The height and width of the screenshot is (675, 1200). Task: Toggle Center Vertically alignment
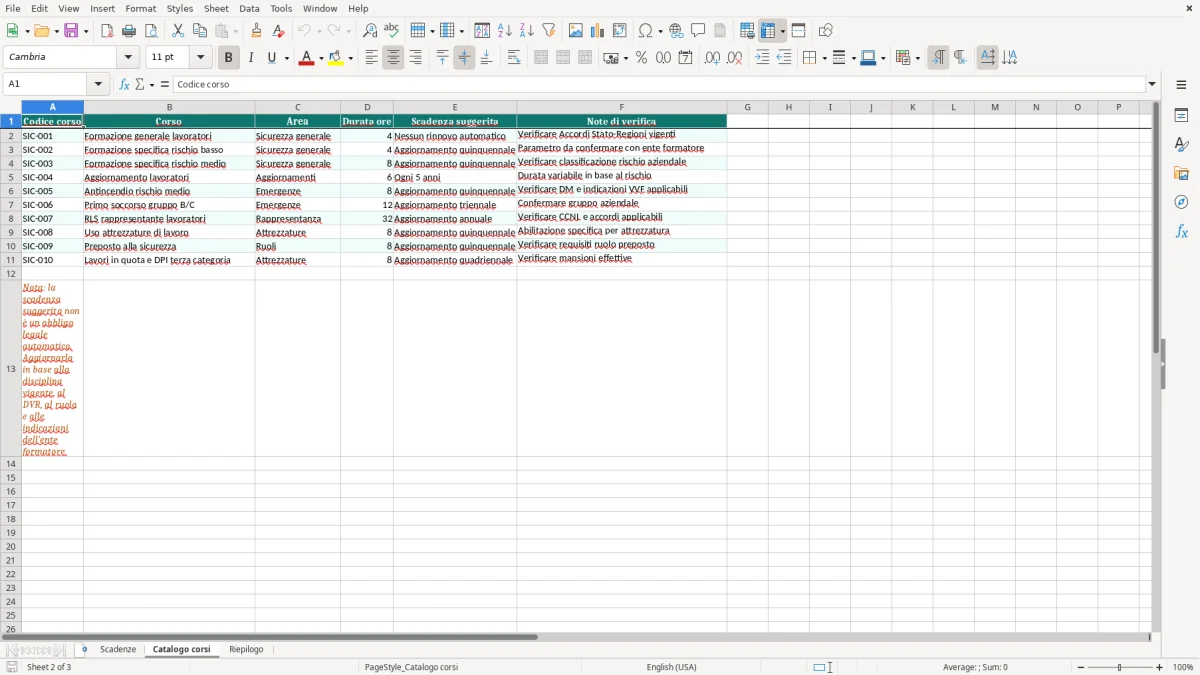pyautogui.click(x=464, y=58)
